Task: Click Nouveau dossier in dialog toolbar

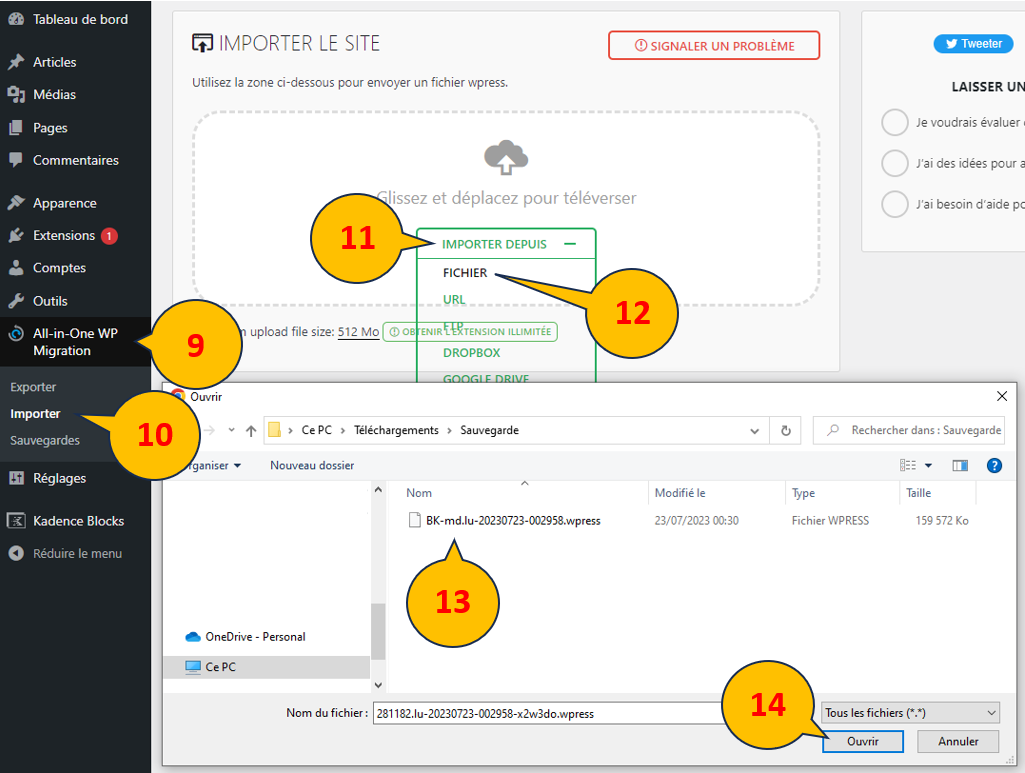Action: [x=312, y=465]
